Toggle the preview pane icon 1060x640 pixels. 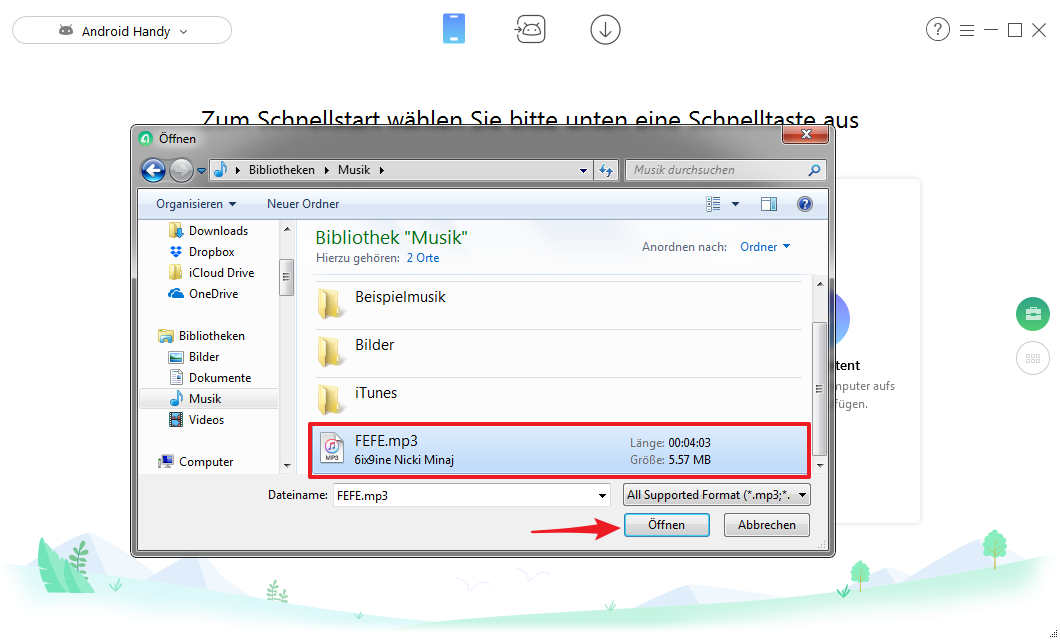[769, 204]
